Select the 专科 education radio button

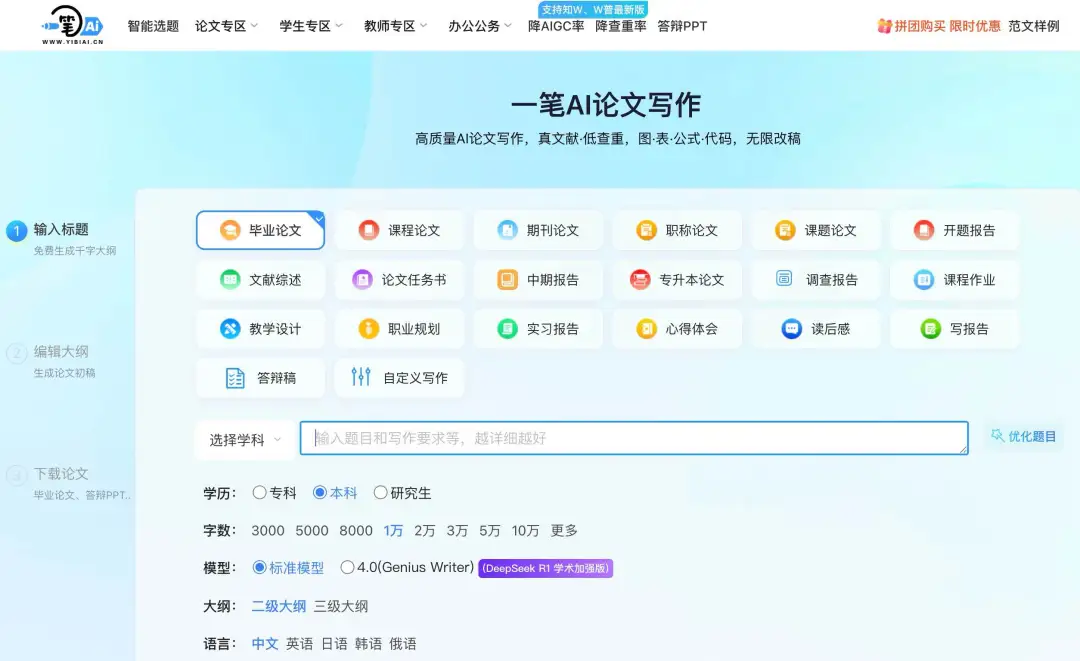click(x=259, y=492)
